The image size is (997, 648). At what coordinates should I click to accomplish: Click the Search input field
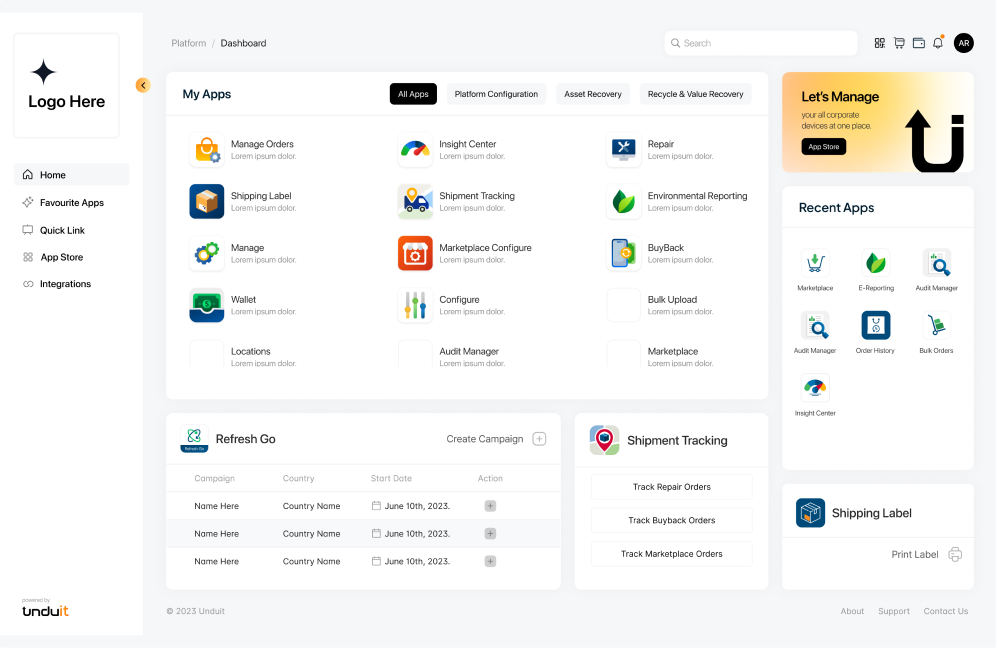(760, 43)
